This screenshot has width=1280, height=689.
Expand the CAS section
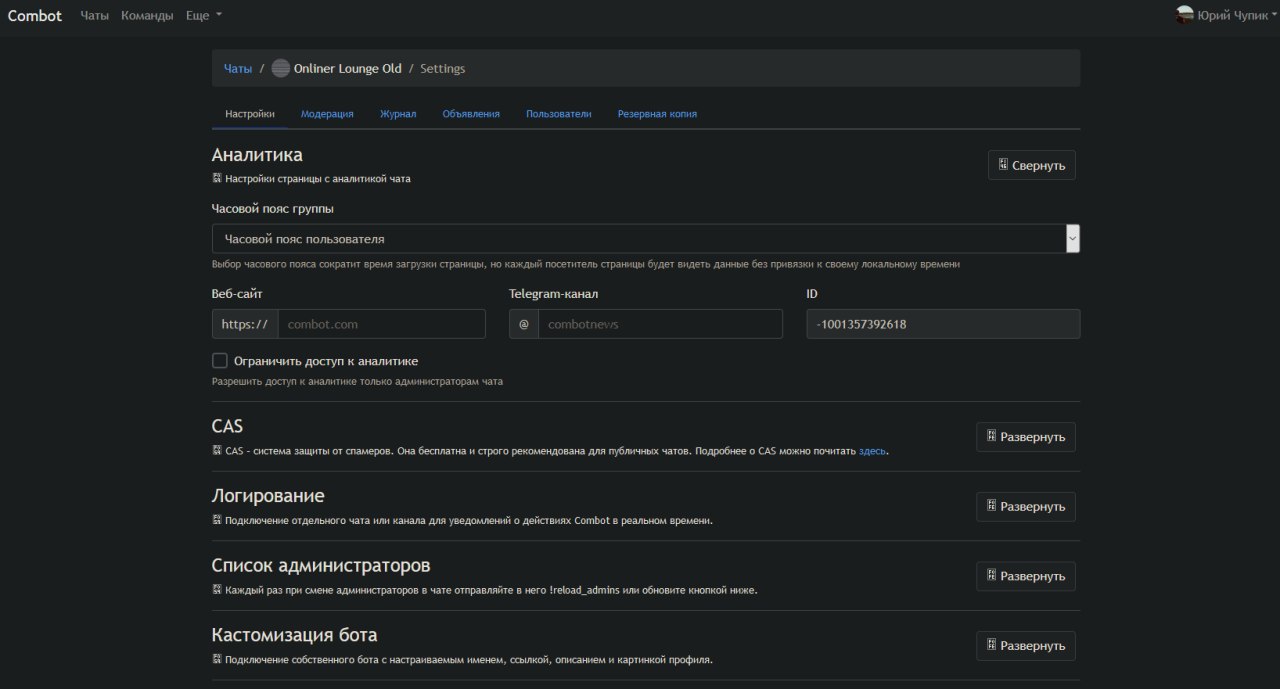tap(1025, 437)
